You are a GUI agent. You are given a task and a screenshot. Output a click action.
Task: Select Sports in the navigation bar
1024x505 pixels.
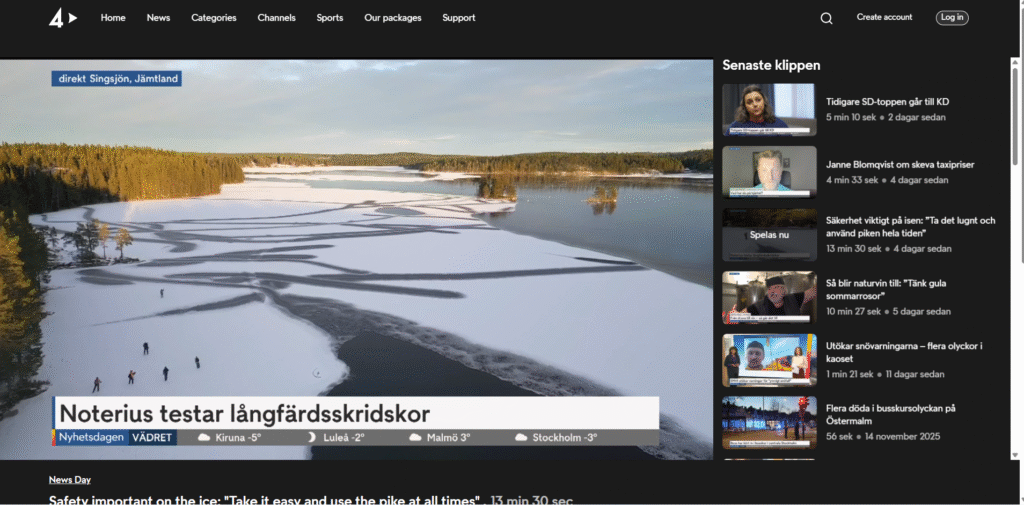click(330, 18)
